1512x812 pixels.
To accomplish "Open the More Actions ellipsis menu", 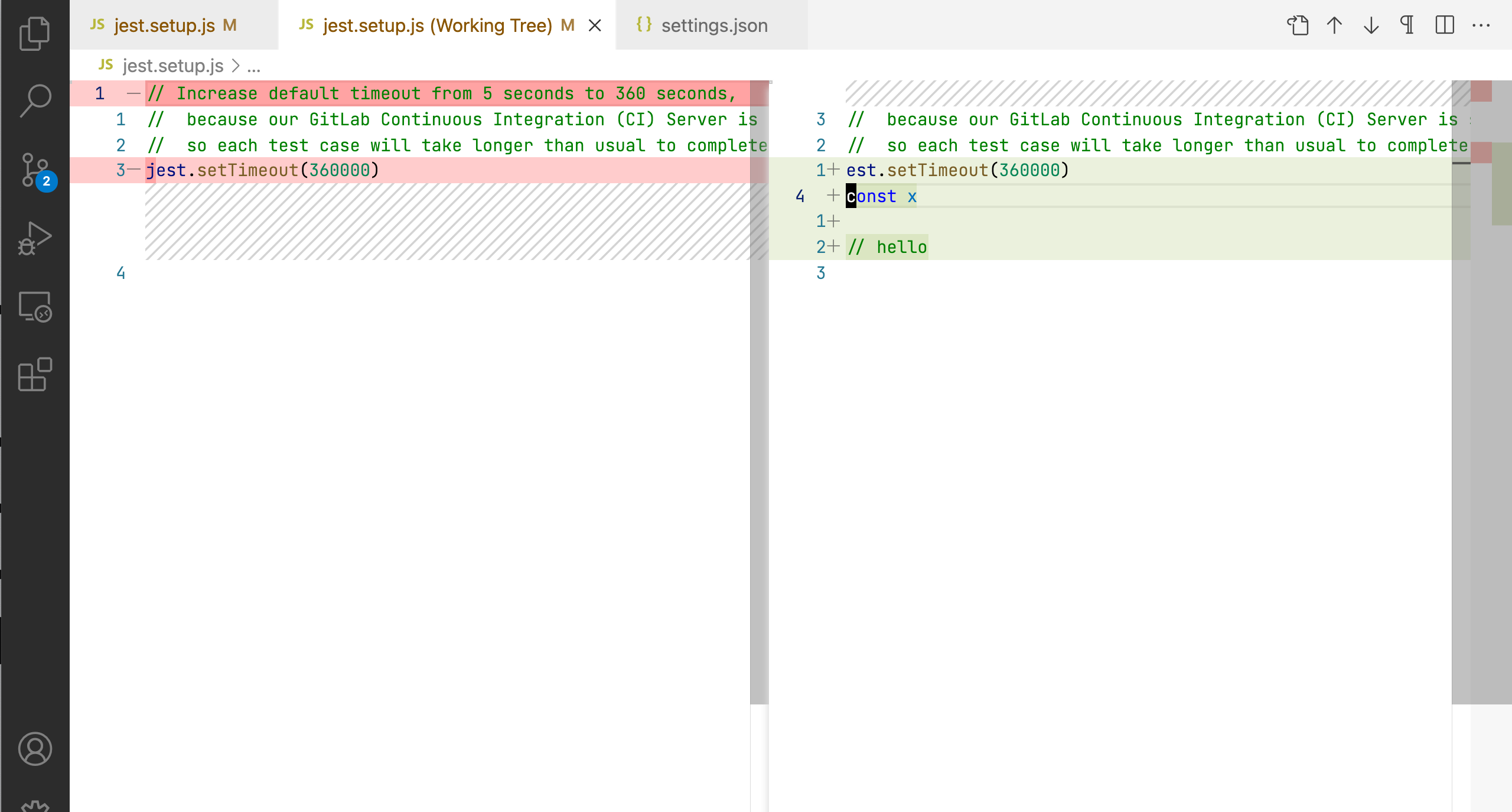I will click(1481, 25).
